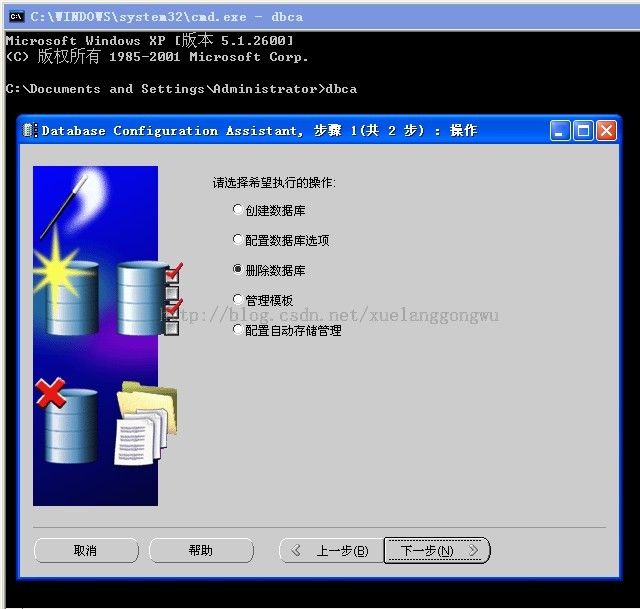Click the cmd.exe - dbca window title text
This screenshot has width=640, height=609.
pos(167,17)
